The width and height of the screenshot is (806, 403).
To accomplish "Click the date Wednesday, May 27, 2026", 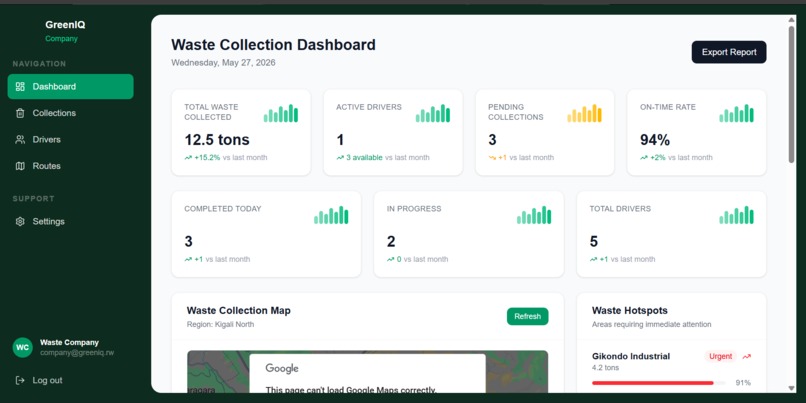I will 223,63.
